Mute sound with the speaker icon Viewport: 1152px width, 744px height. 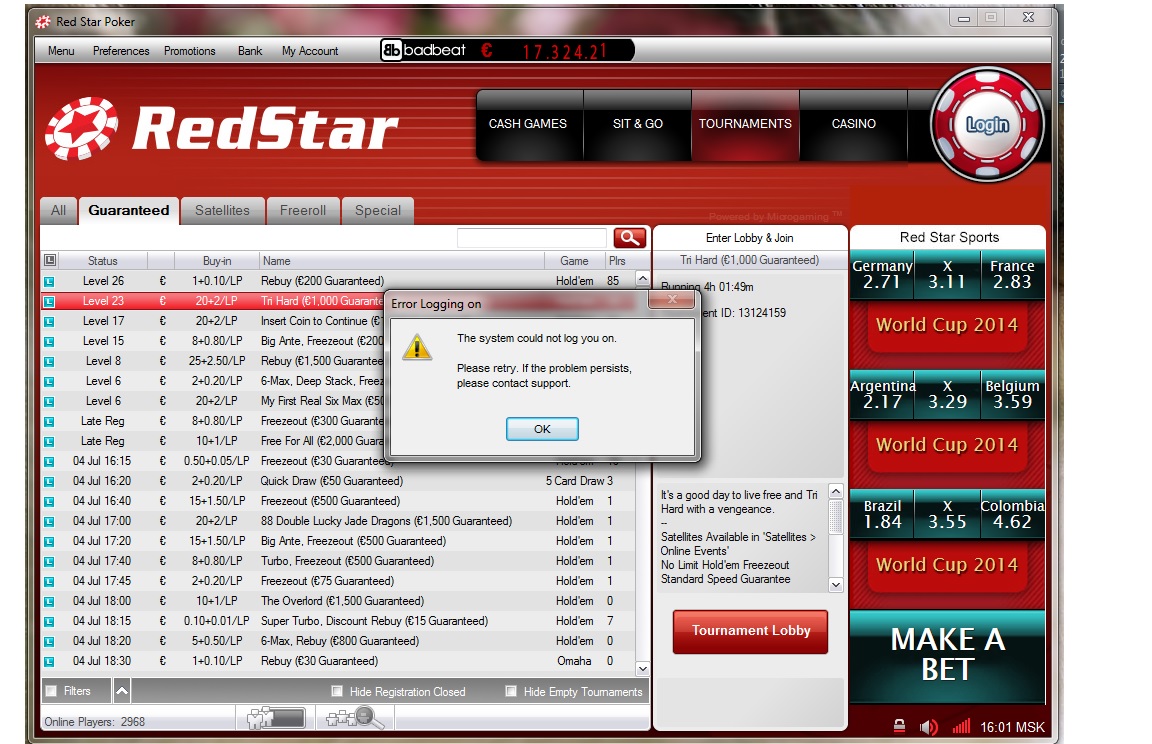point(929,727)
